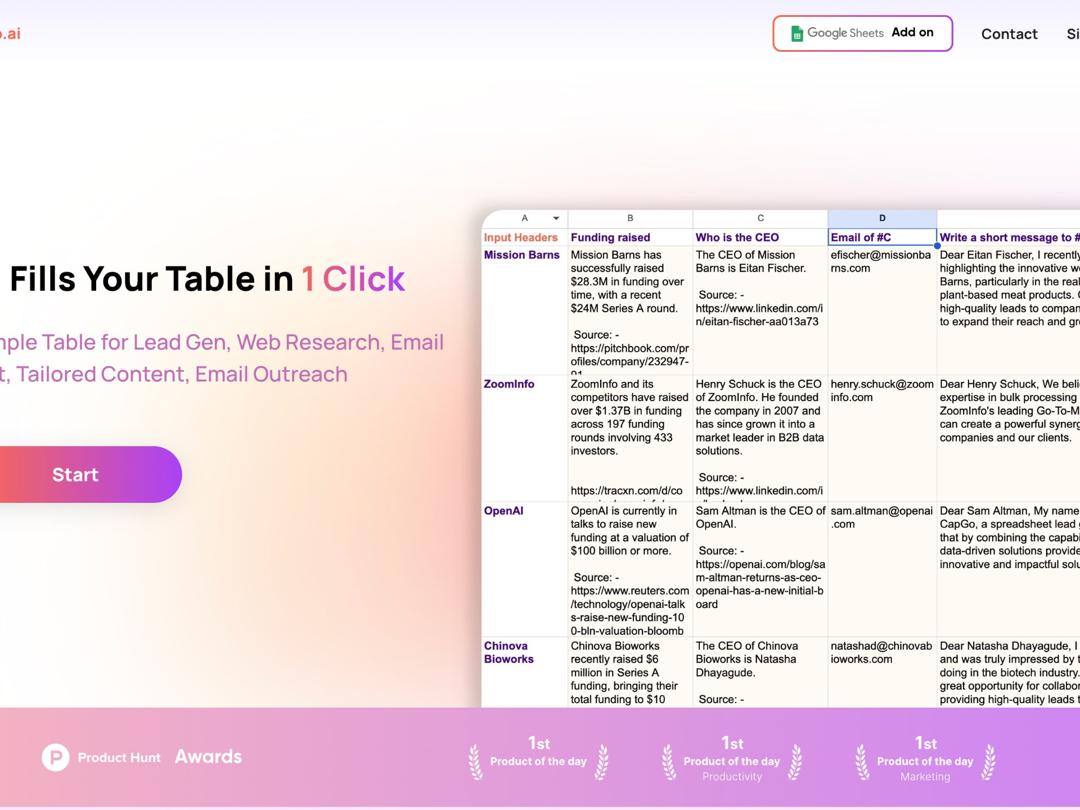Image resolution: width=1080 pixels, height=810 pixels.
Task: Click the sam.altman email cell
Action: (x=881, y=518)
